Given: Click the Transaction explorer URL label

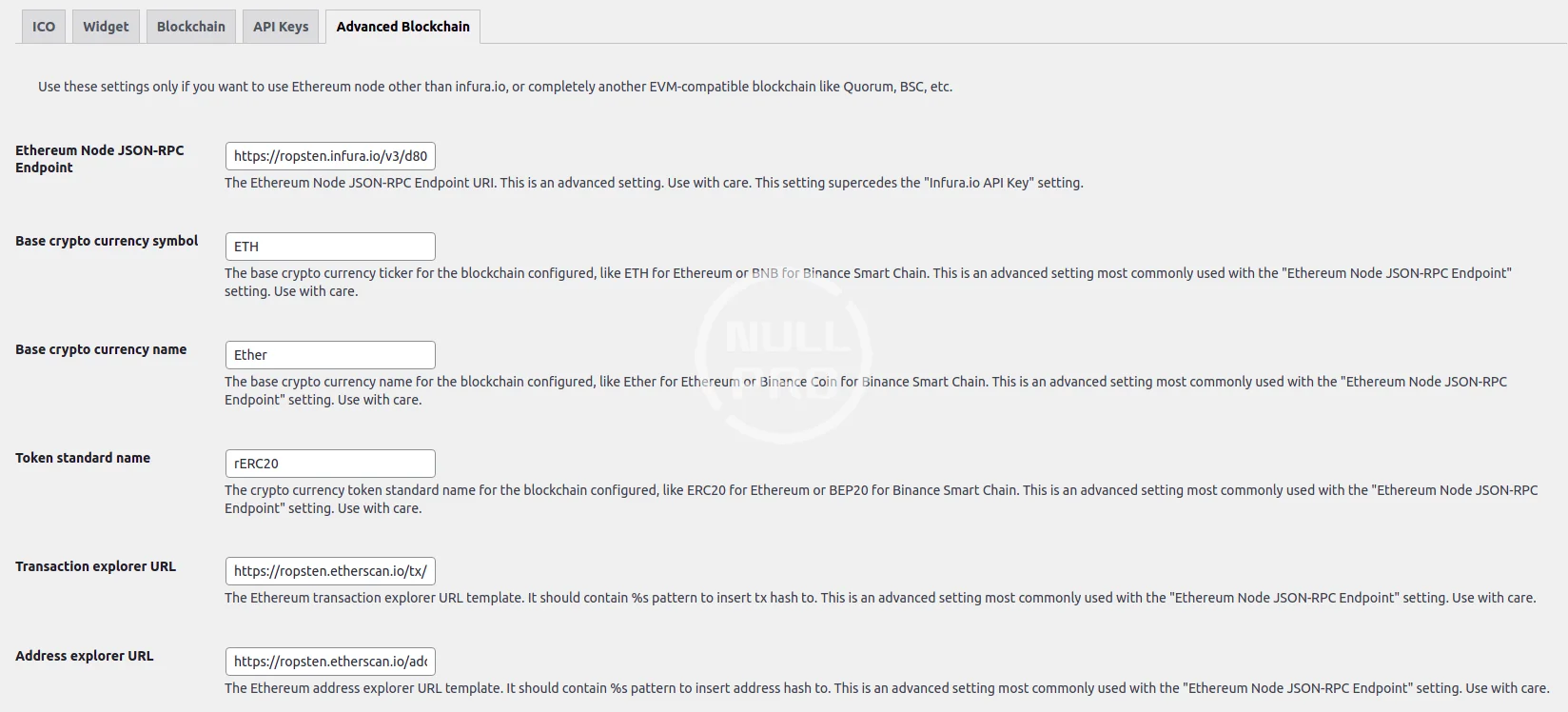Looking at the screenshot, I should point(95,566).
